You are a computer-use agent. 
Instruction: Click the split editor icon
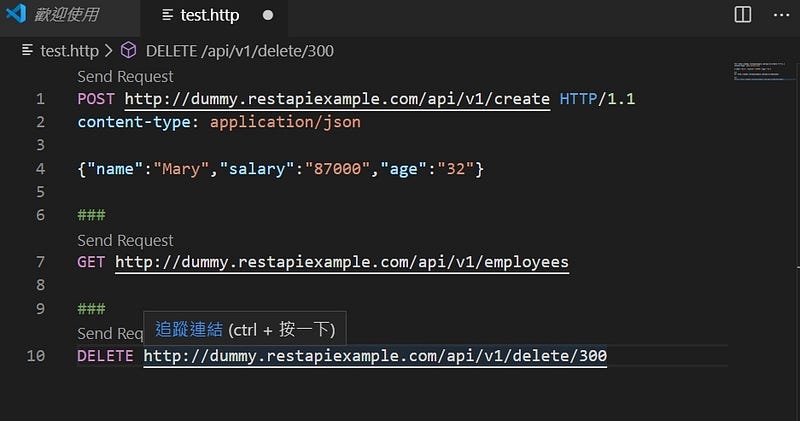point(743,15)
